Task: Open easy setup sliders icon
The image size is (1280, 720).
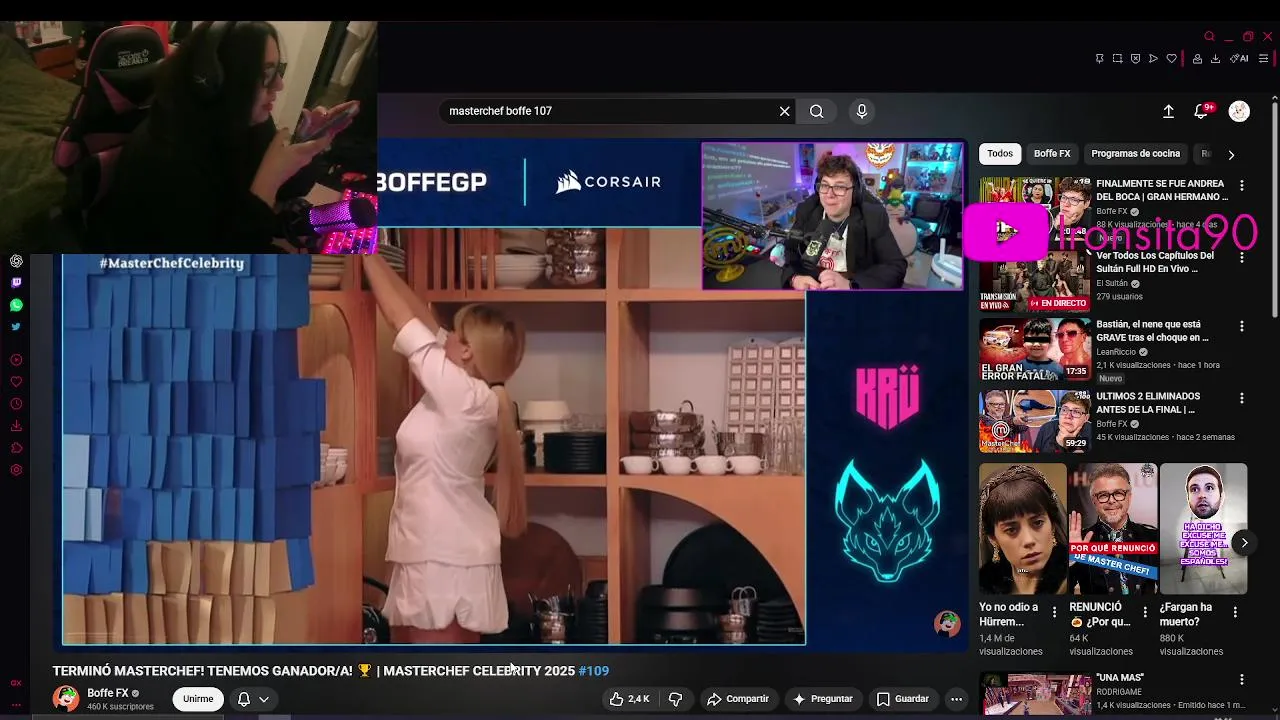Action: point(1263,59)
